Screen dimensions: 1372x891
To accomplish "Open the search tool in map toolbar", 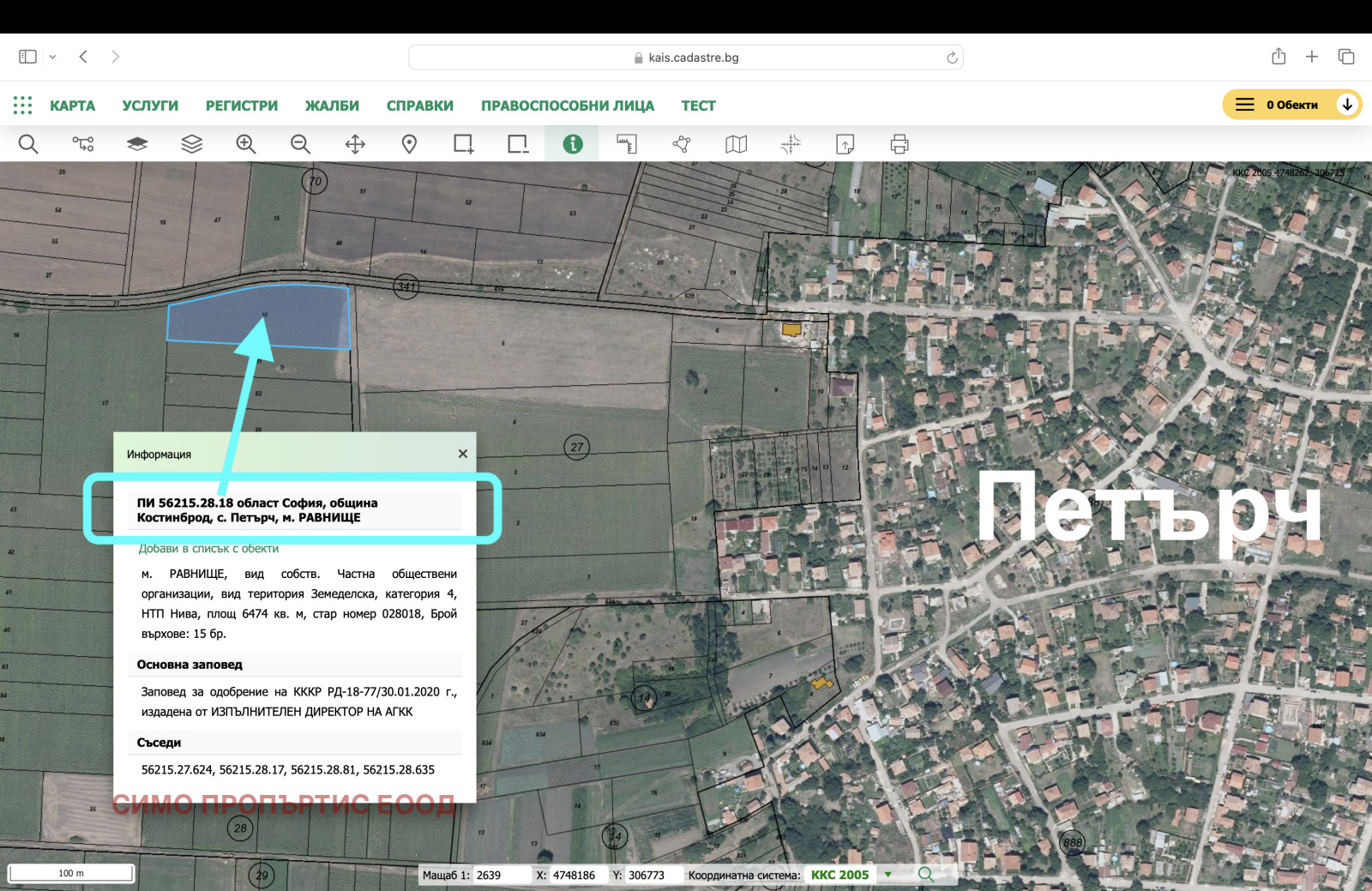I will 28,144.
